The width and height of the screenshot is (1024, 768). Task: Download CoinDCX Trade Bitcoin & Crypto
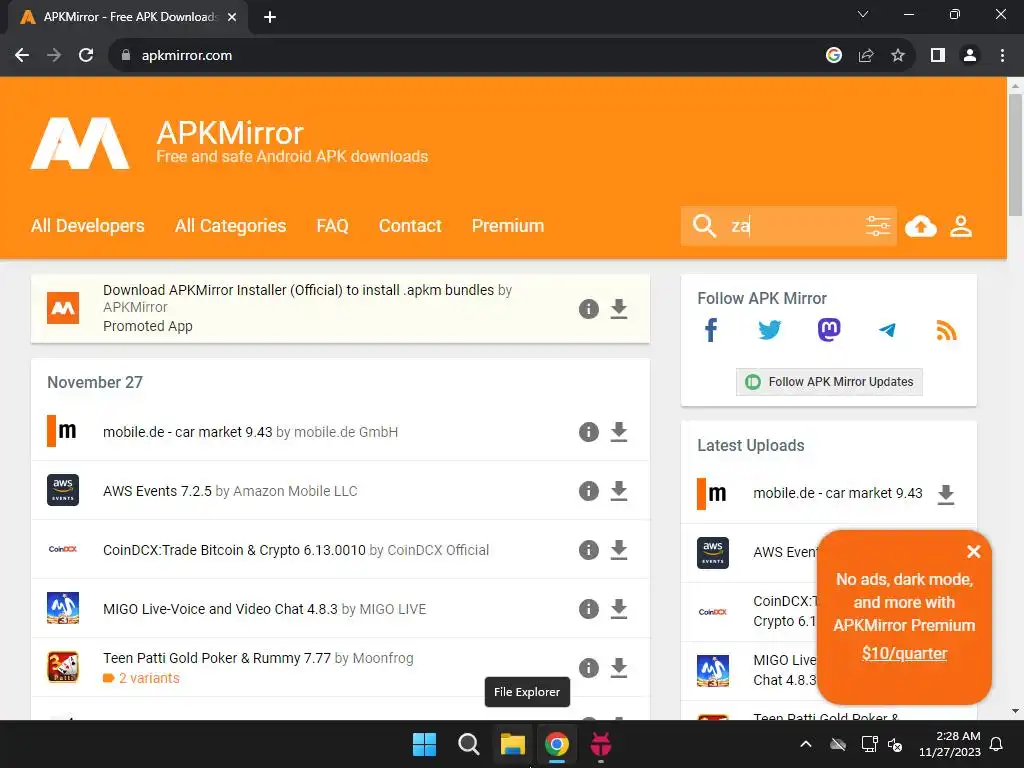(x=618, y=550)
